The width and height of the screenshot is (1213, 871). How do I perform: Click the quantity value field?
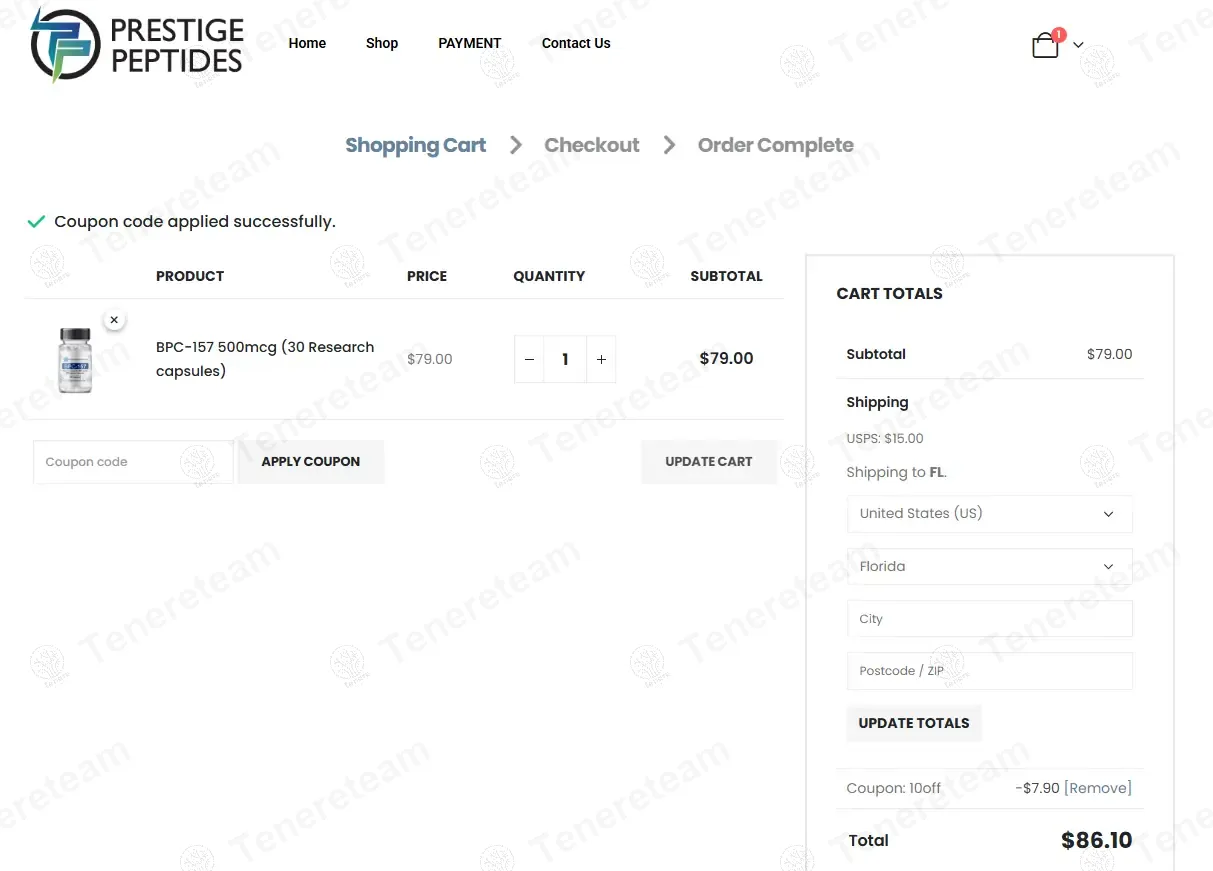tap(565, 359)
